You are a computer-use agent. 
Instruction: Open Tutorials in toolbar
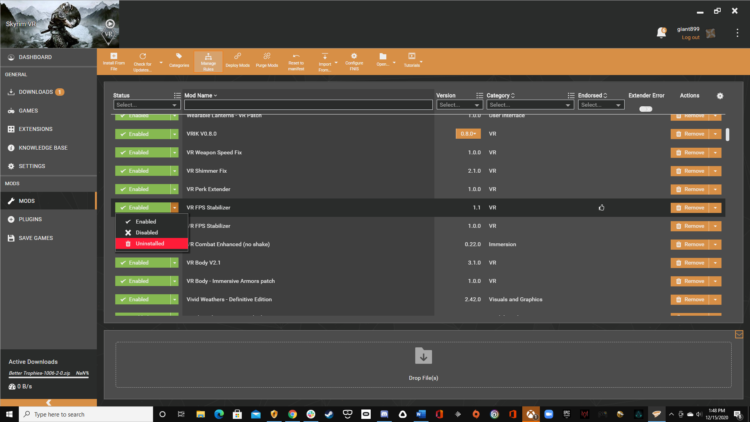(412, 60)
